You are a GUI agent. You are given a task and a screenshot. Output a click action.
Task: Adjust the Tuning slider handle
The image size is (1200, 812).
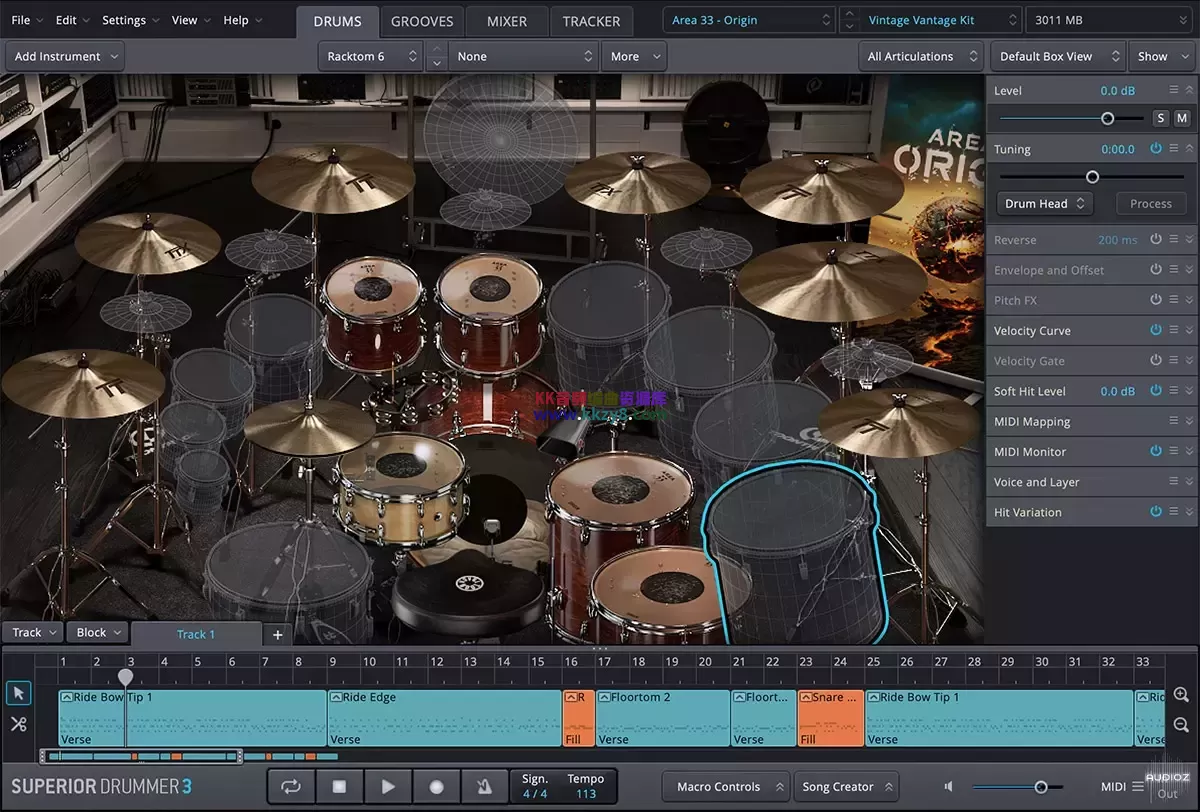pyautogui.click(x=1092, y=177)
